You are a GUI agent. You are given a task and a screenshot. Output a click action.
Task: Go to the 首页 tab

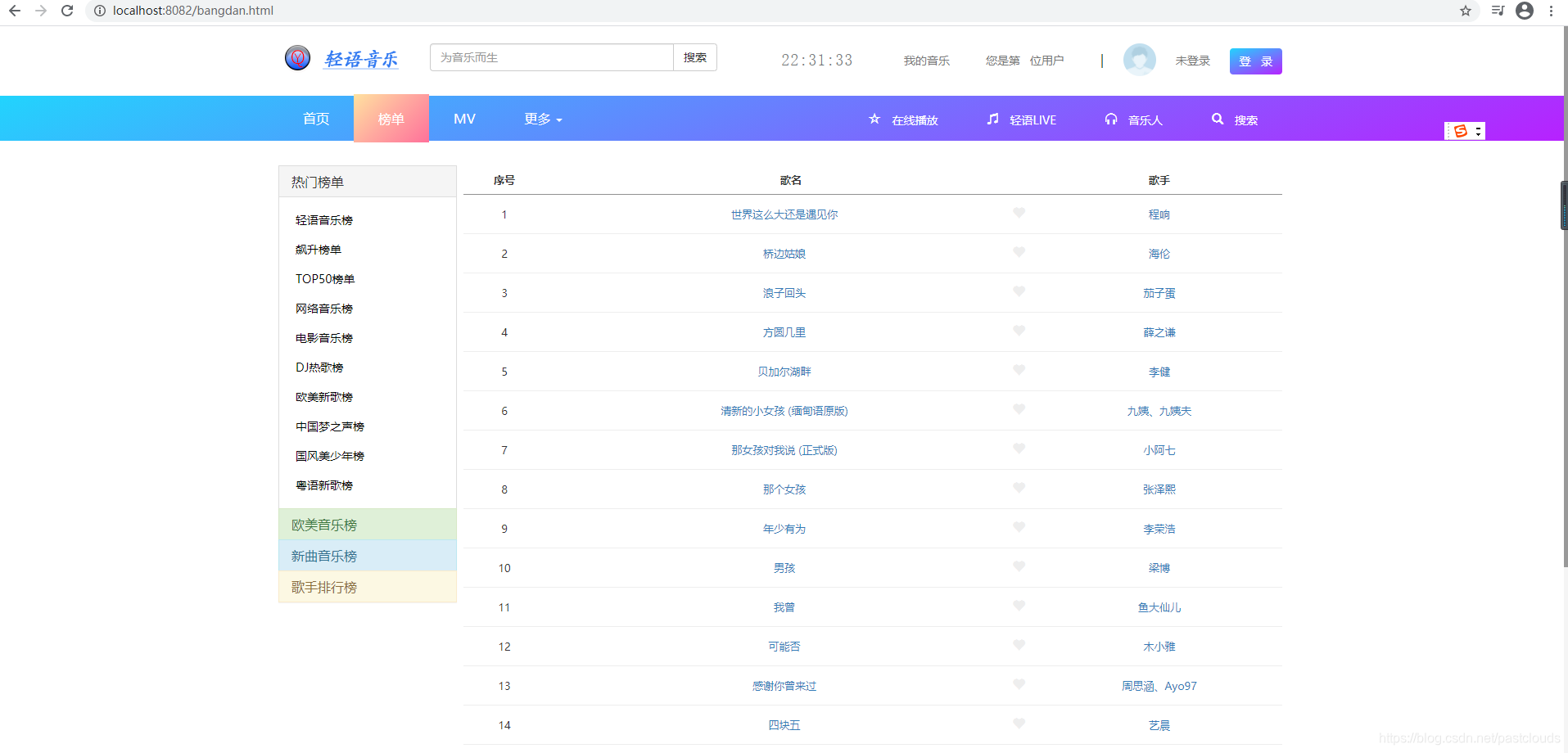[x=316, y=119]
